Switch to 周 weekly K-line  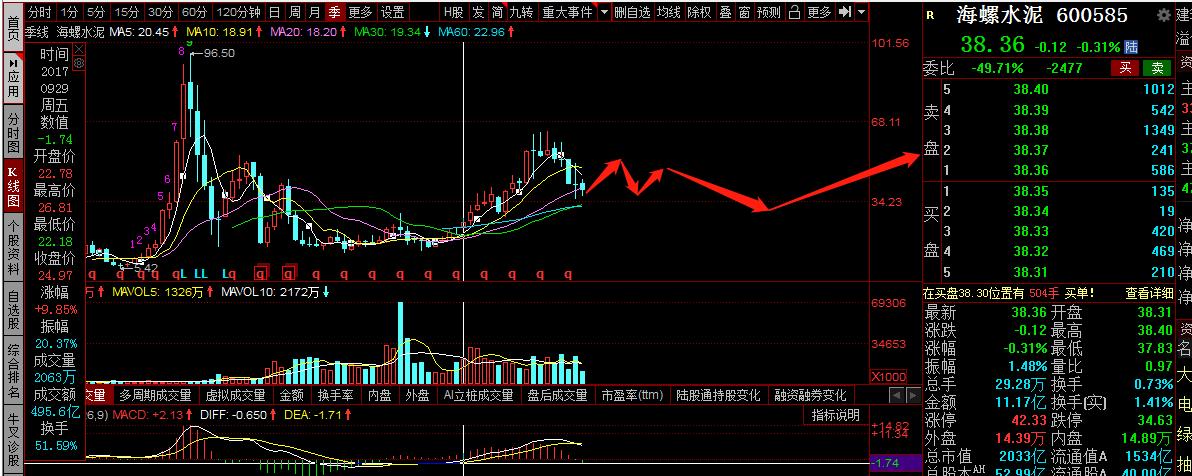[x=294, y=12]
